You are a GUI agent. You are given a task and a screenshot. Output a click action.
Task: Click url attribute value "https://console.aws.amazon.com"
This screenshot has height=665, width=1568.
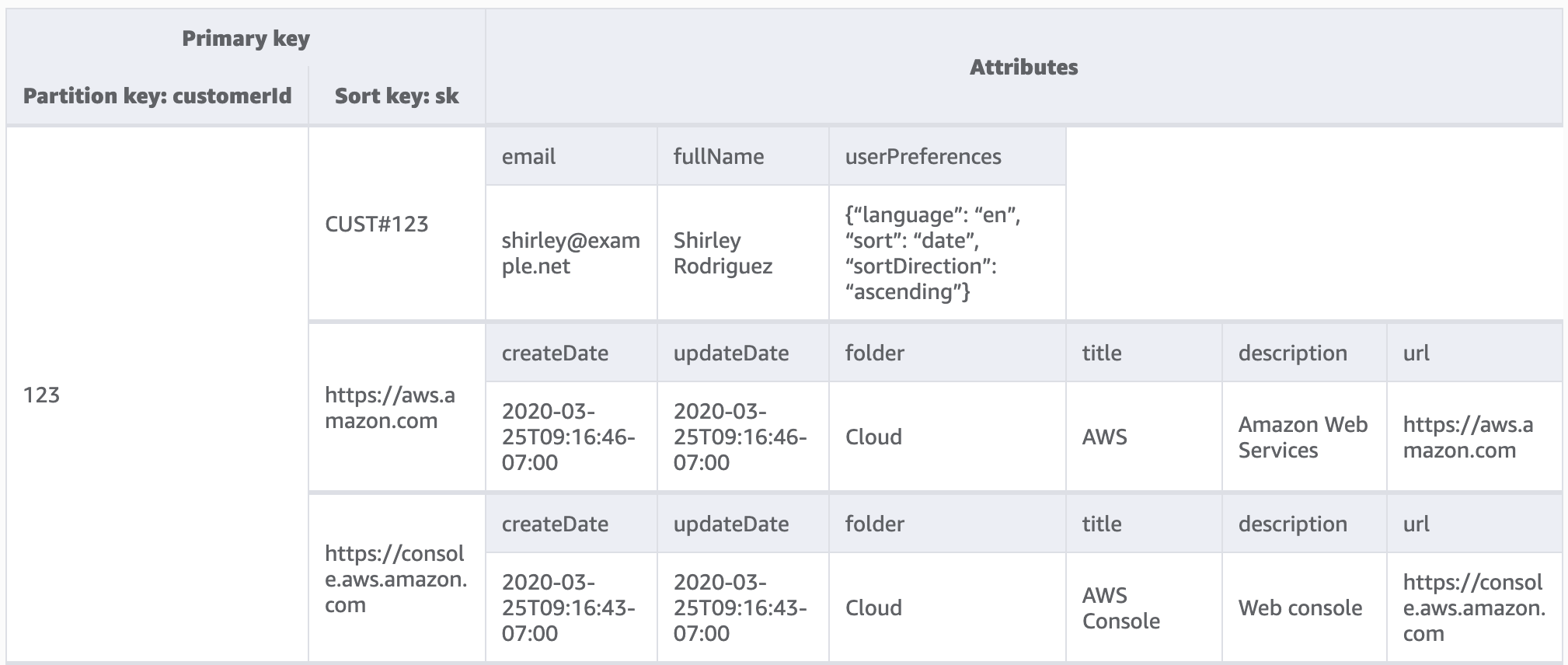(1474, 608)
